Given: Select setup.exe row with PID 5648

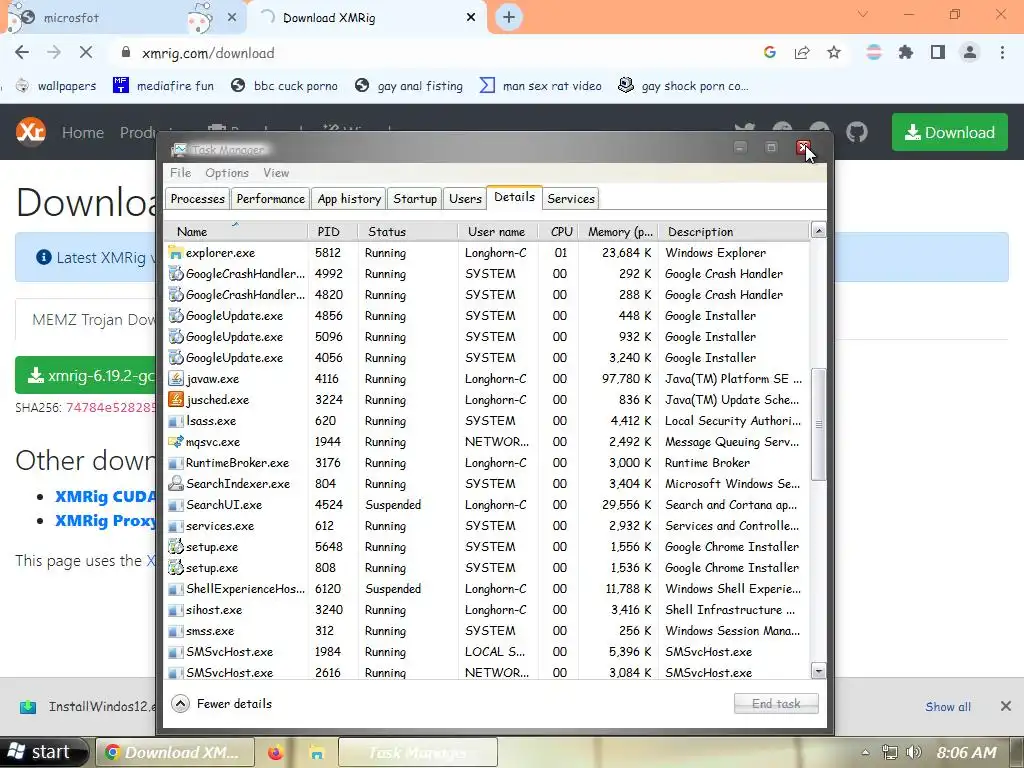Looking at the screenshot, I should (487, 547).
